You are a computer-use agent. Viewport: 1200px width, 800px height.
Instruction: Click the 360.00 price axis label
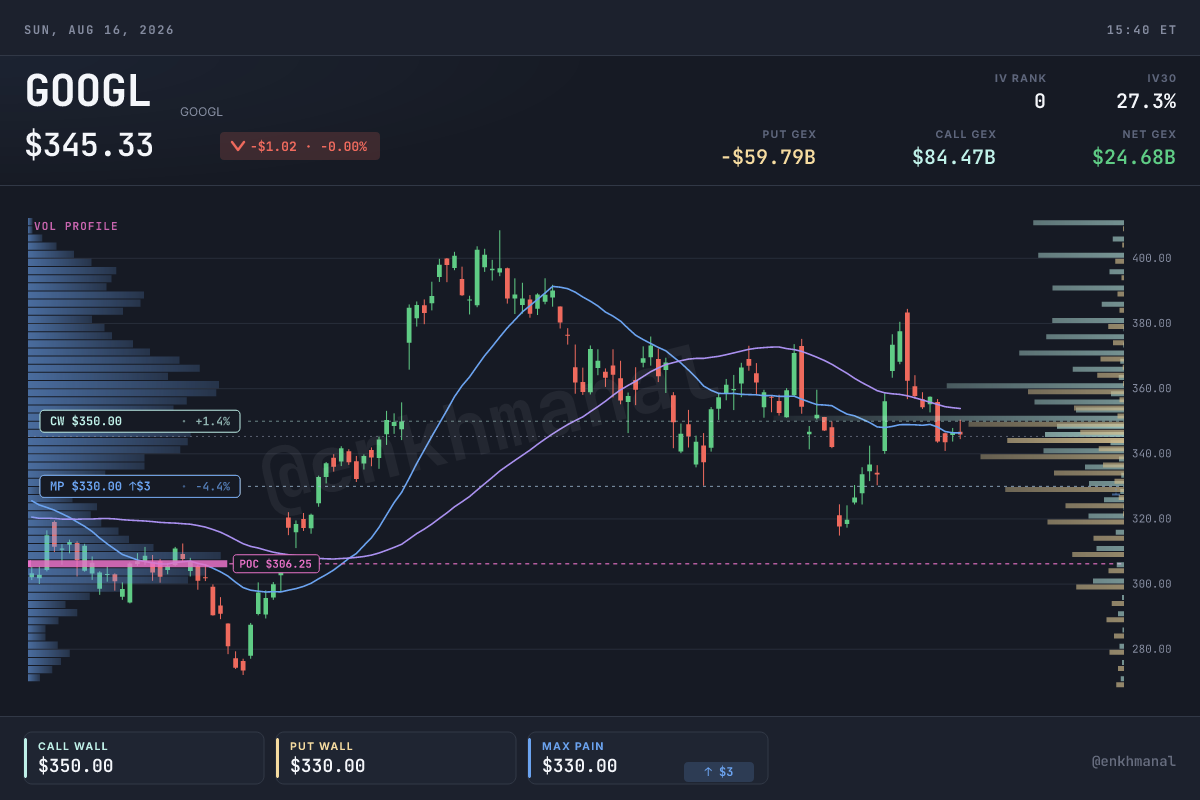1153,388
